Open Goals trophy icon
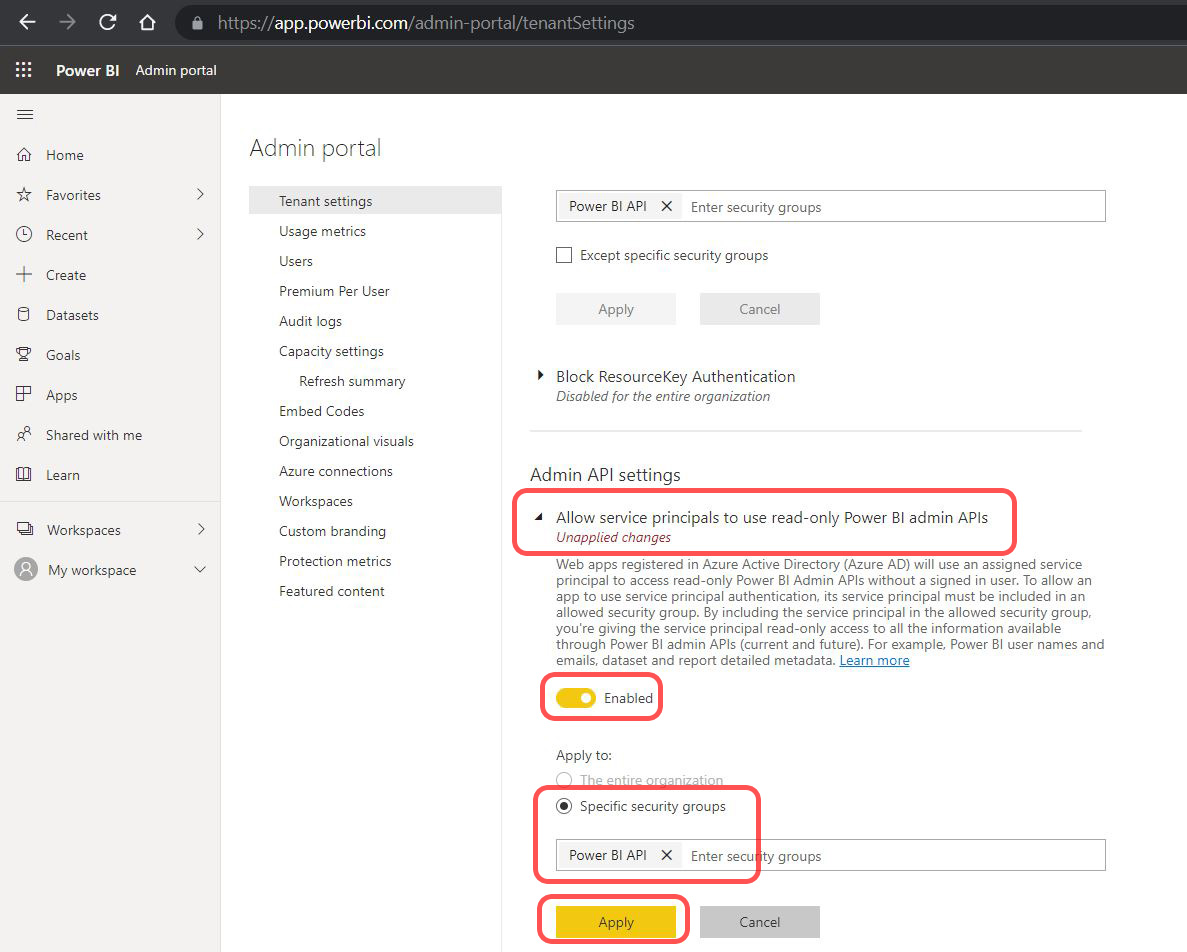This screenshot has width=1187, height=952. pyautogui.click(x=25, y=355)
